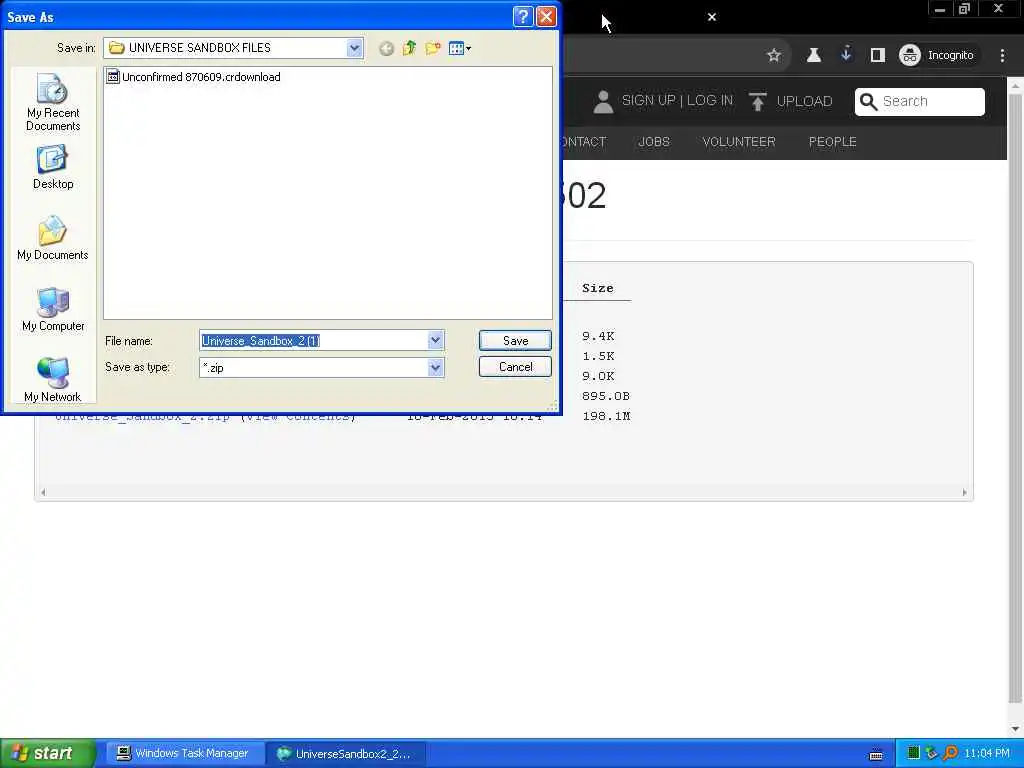The height and width of the screenshot is (768, 1024).
Task: Switch to Windows Task Manager in taskbar
Action: click(x=184, y=754)
